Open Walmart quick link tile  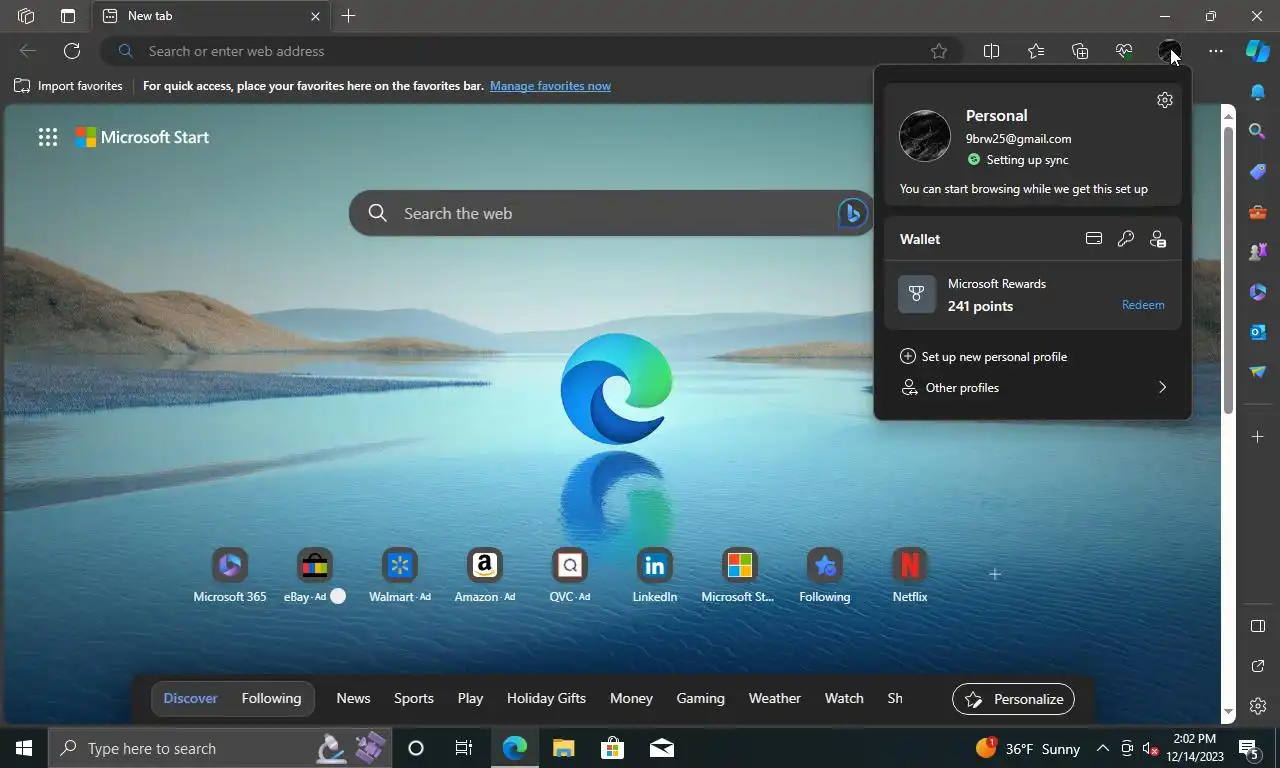point(400,577)
